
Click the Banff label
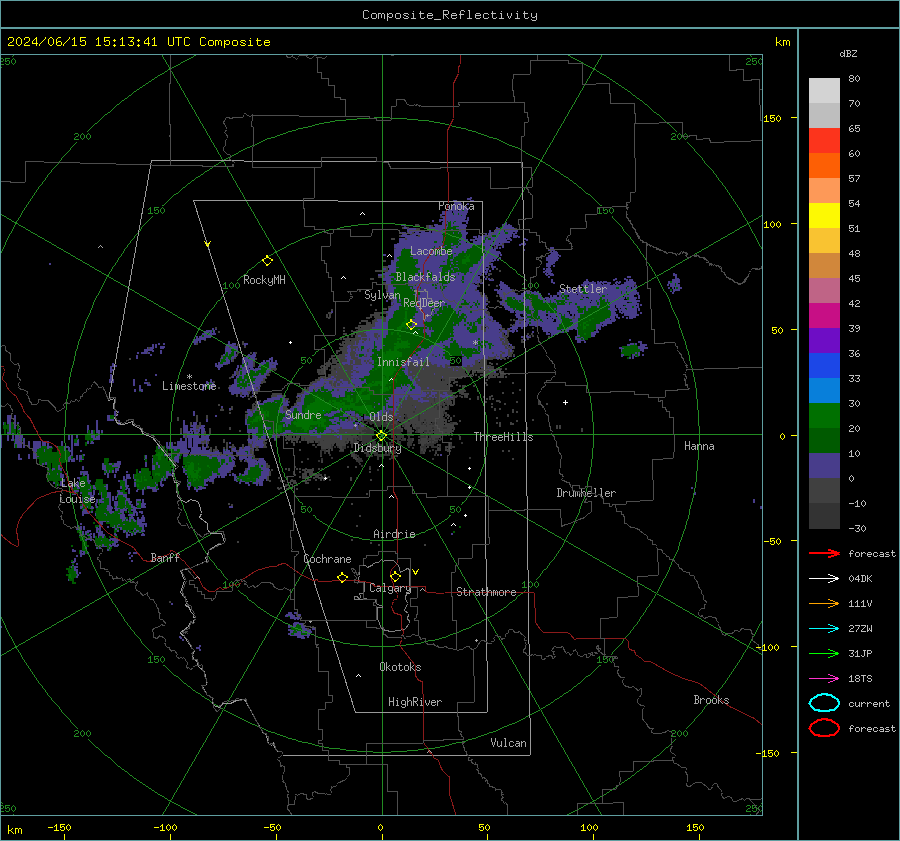165,557
